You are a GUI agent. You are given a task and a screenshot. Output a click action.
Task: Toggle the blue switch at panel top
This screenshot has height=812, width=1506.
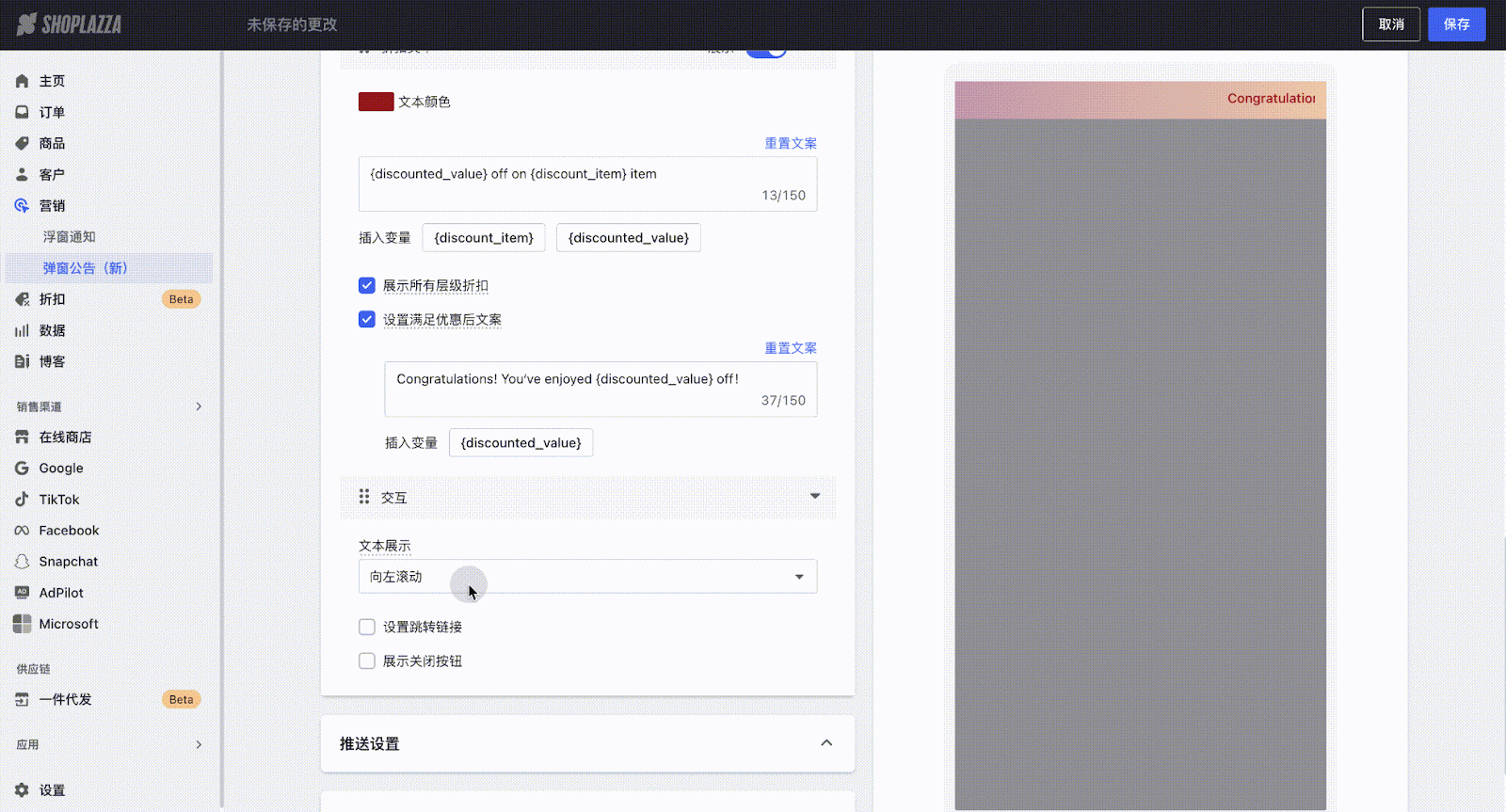pos(766,51)
